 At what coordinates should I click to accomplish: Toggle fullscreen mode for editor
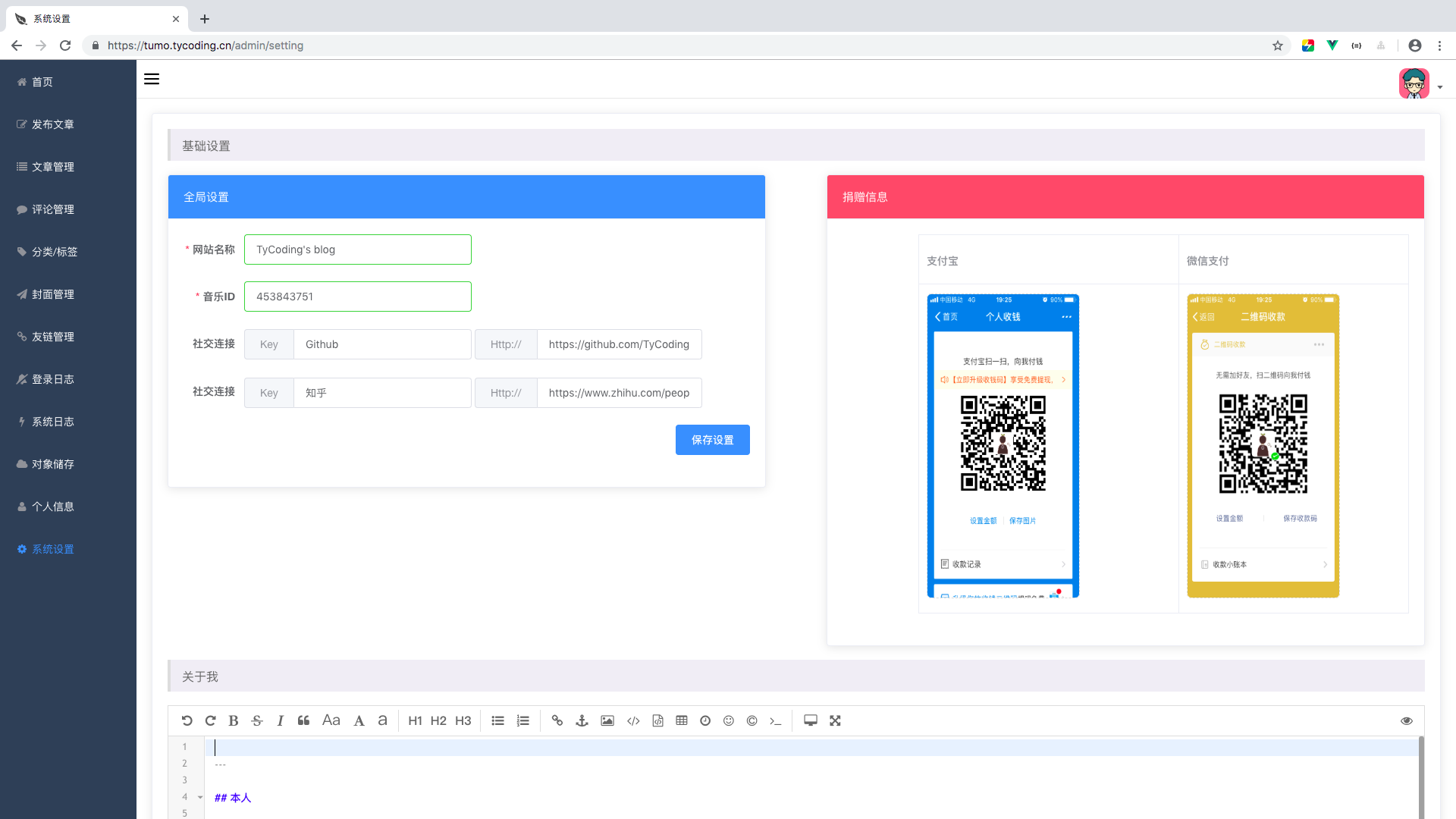click(835, 720)
